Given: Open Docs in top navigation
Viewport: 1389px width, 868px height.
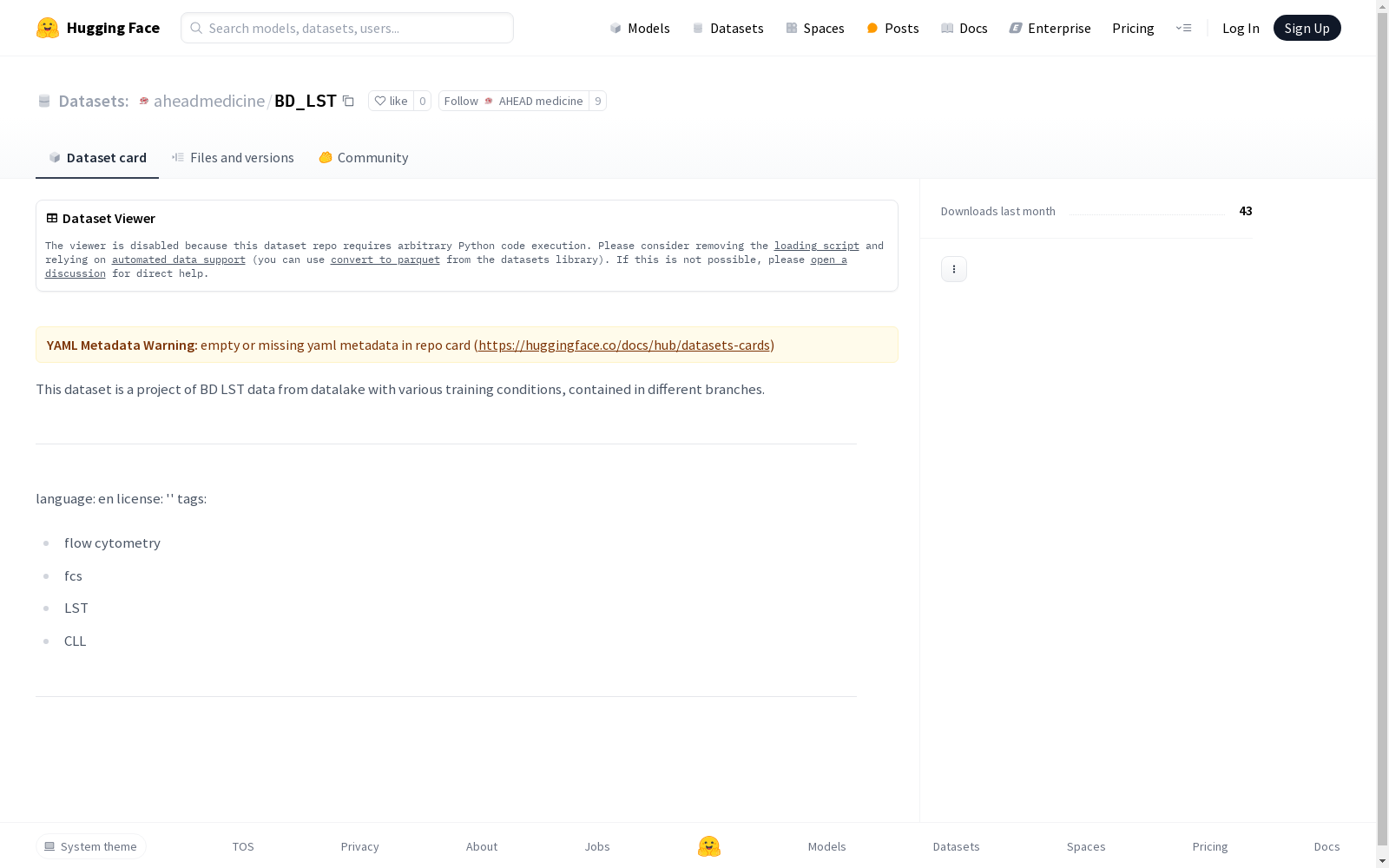Looking at the screenshot, I should coord(964,28).
